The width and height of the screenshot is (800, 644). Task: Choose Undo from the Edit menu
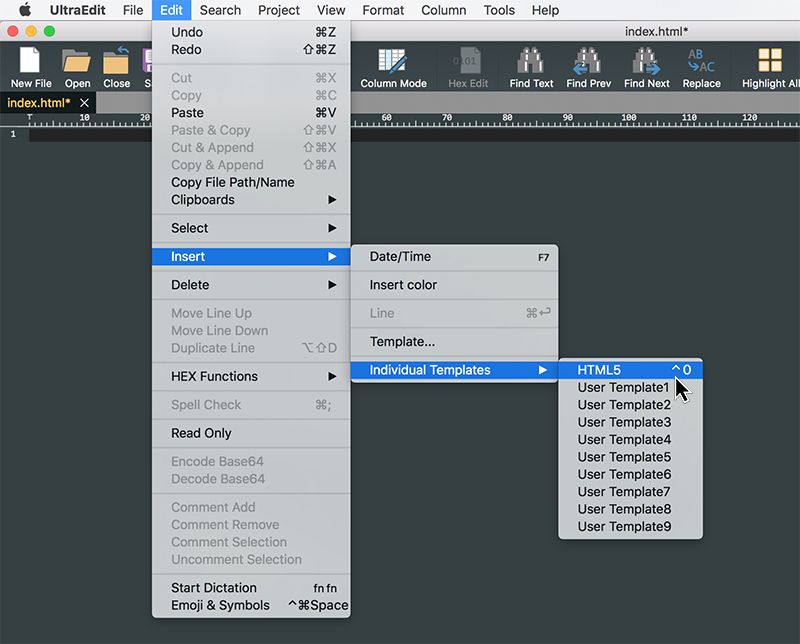coord(251,32)
